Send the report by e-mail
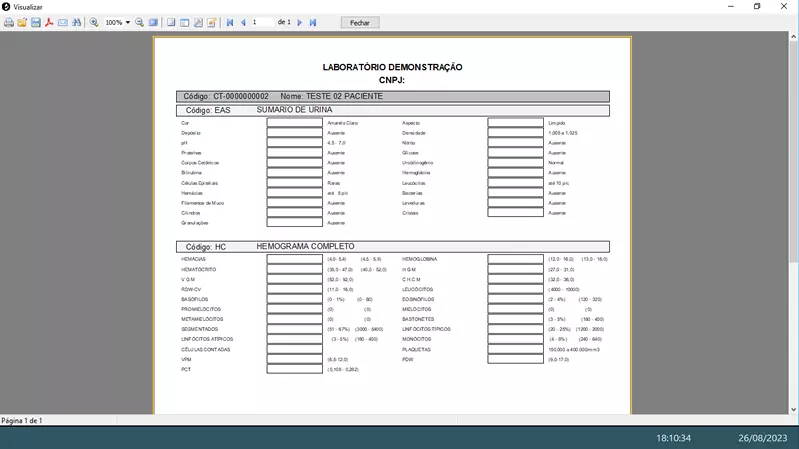This screenshot has height=449, width=799. [62, 22]
